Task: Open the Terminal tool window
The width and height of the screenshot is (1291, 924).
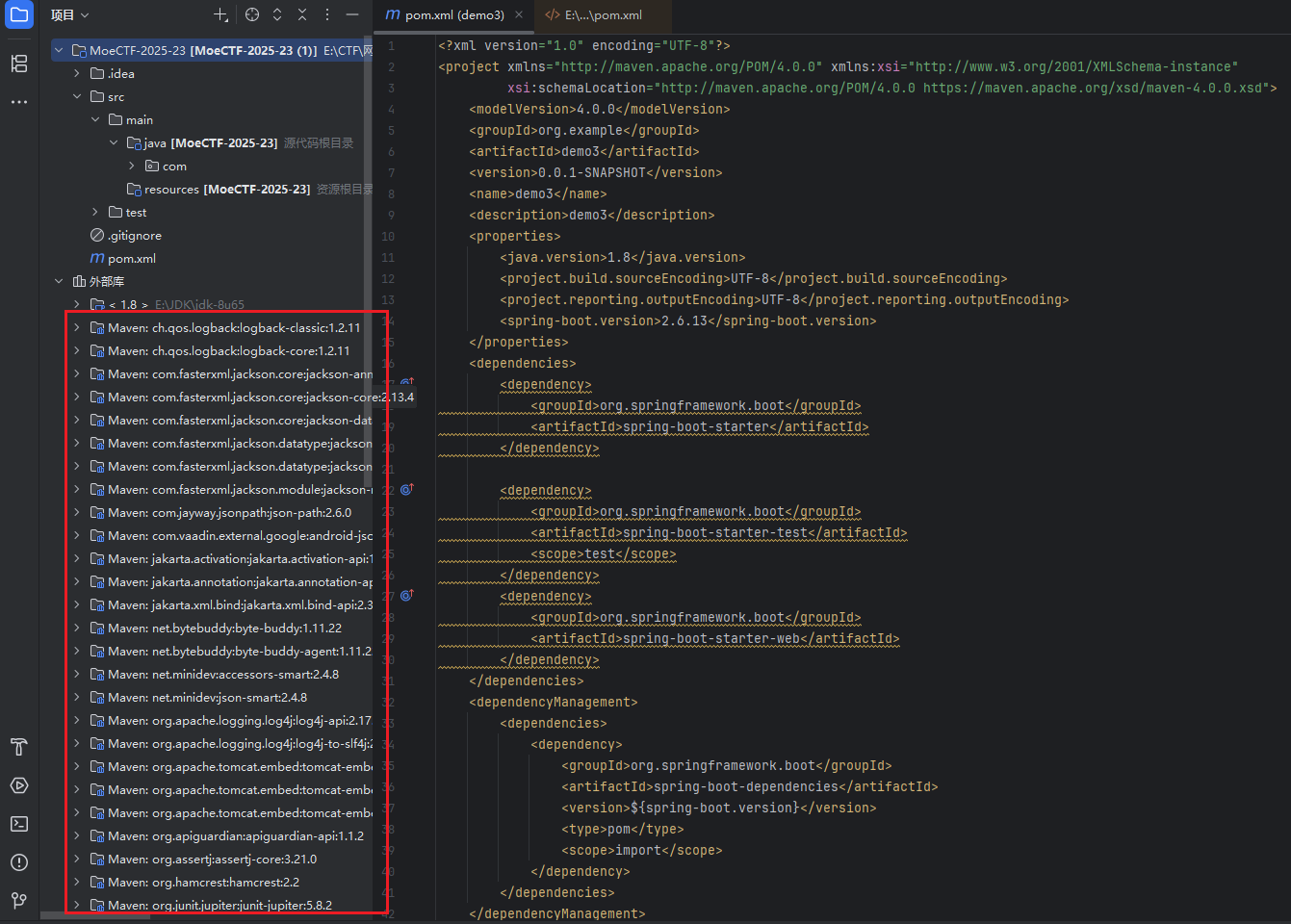Action: tap(19, 824)
